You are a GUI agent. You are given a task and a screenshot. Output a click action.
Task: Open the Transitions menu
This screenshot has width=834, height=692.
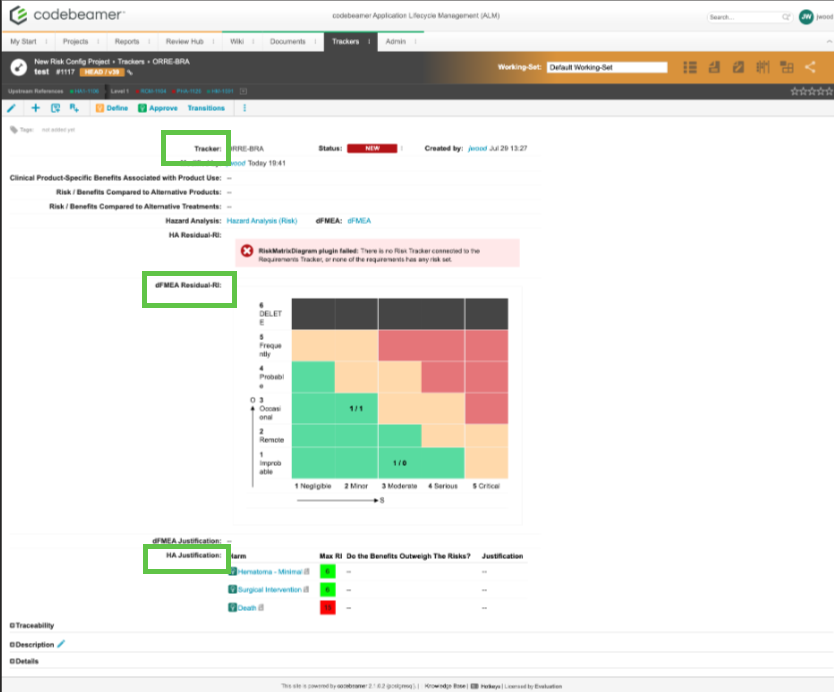(206, 108)
